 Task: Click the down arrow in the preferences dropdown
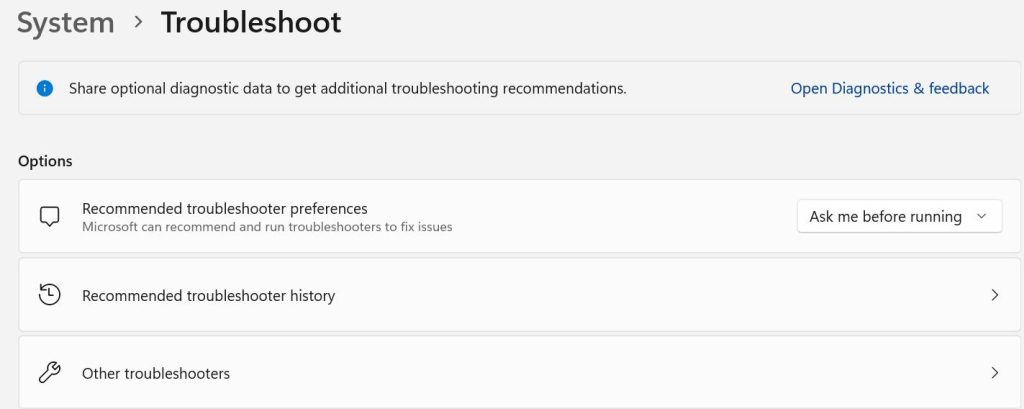(981, 216)
